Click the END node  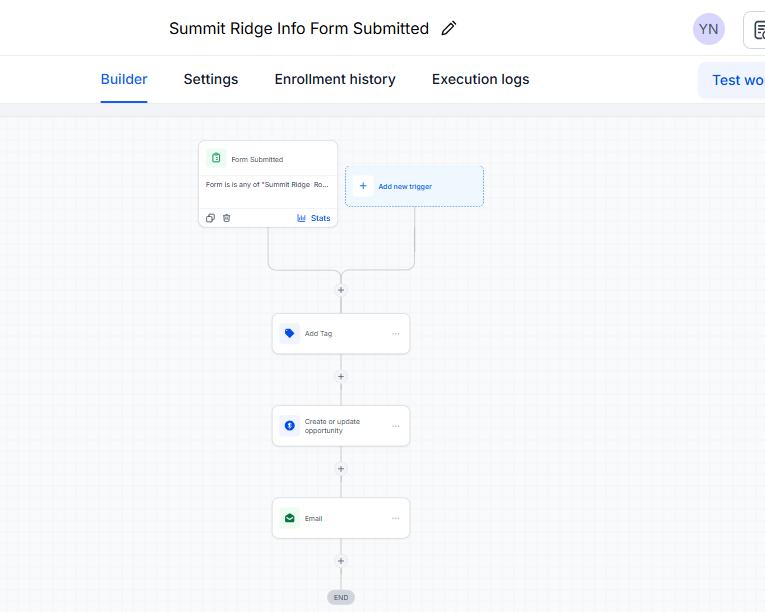point(341,597)
